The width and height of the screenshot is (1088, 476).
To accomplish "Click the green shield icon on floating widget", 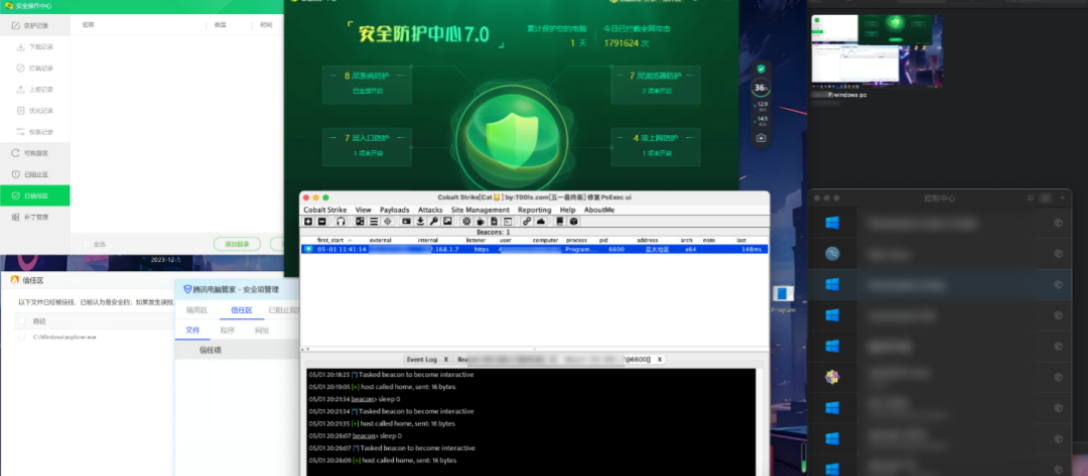I will pos(761,69).
